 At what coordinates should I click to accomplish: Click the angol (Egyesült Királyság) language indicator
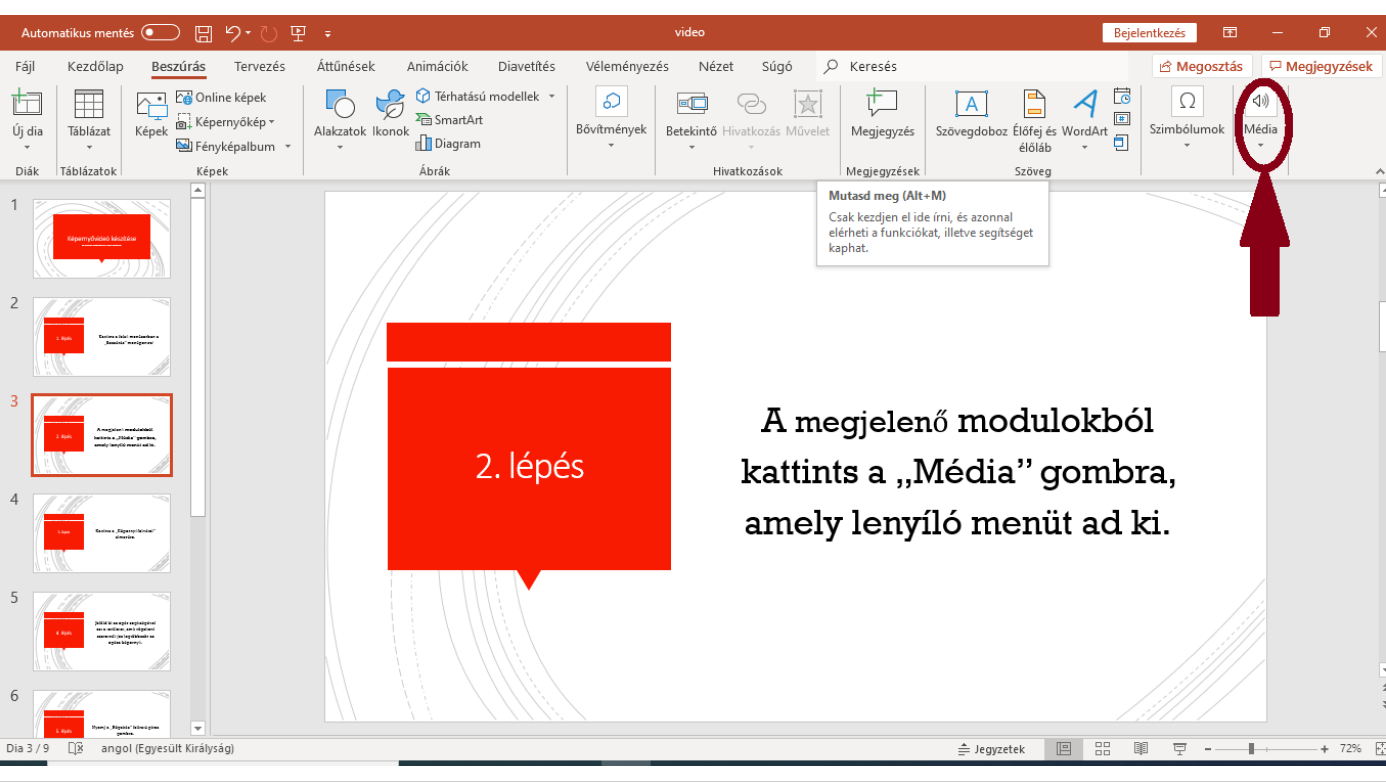pos(168,748)
